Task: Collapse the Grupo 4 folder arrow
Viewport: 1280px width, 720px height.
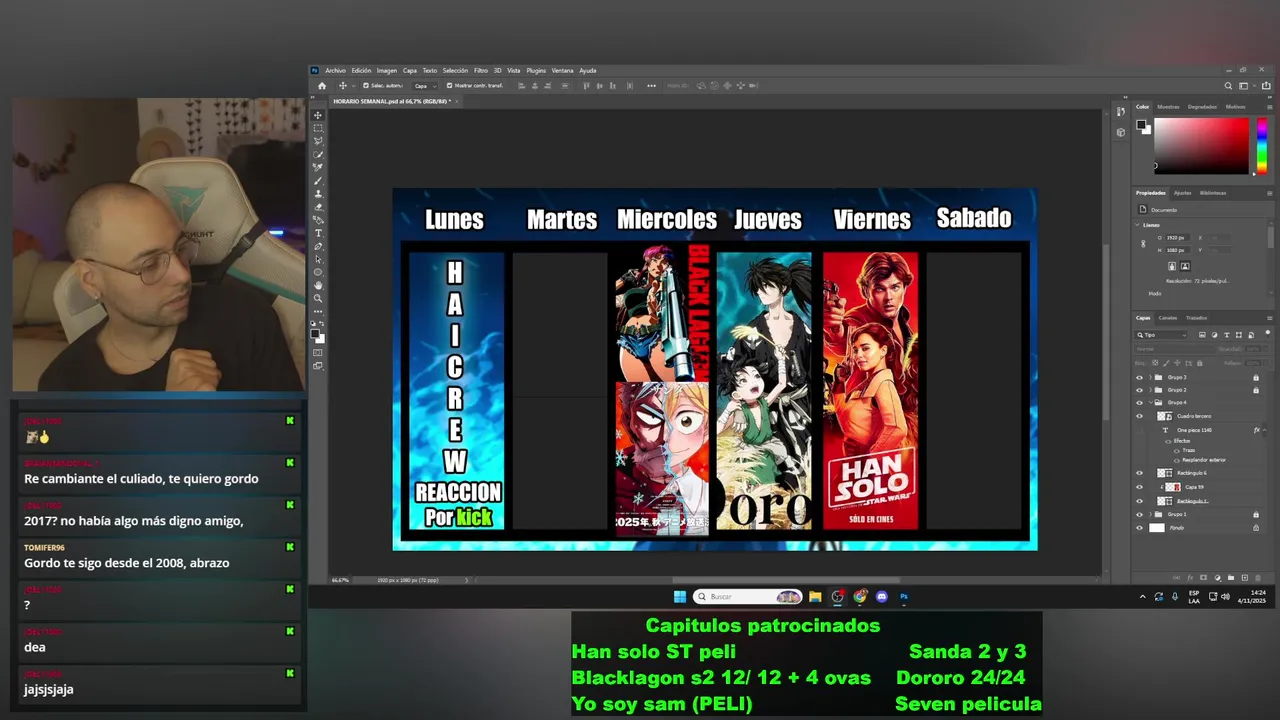Action: 1150,402
